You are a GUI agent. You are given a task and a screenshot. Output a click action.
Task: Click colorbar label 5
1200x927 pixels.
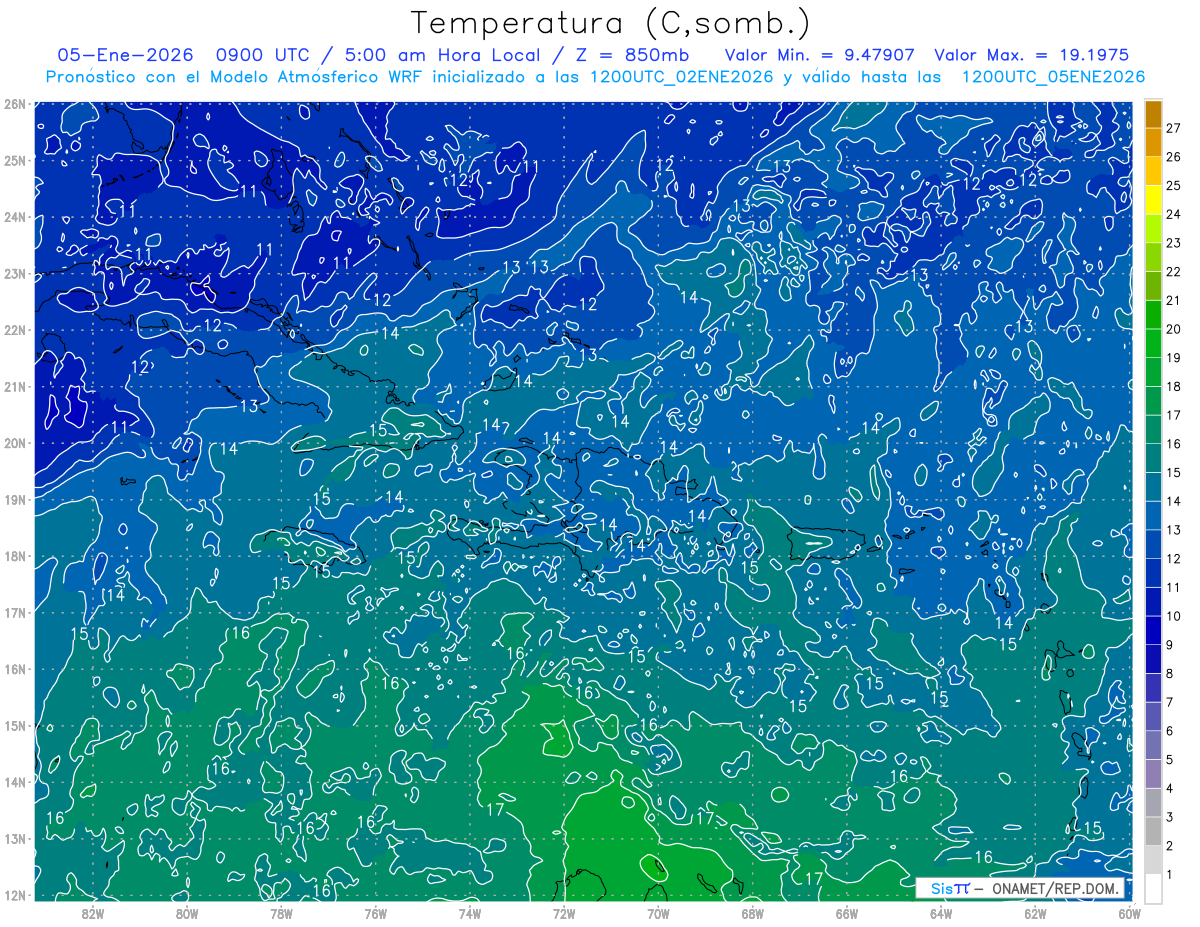point(1170,759)
